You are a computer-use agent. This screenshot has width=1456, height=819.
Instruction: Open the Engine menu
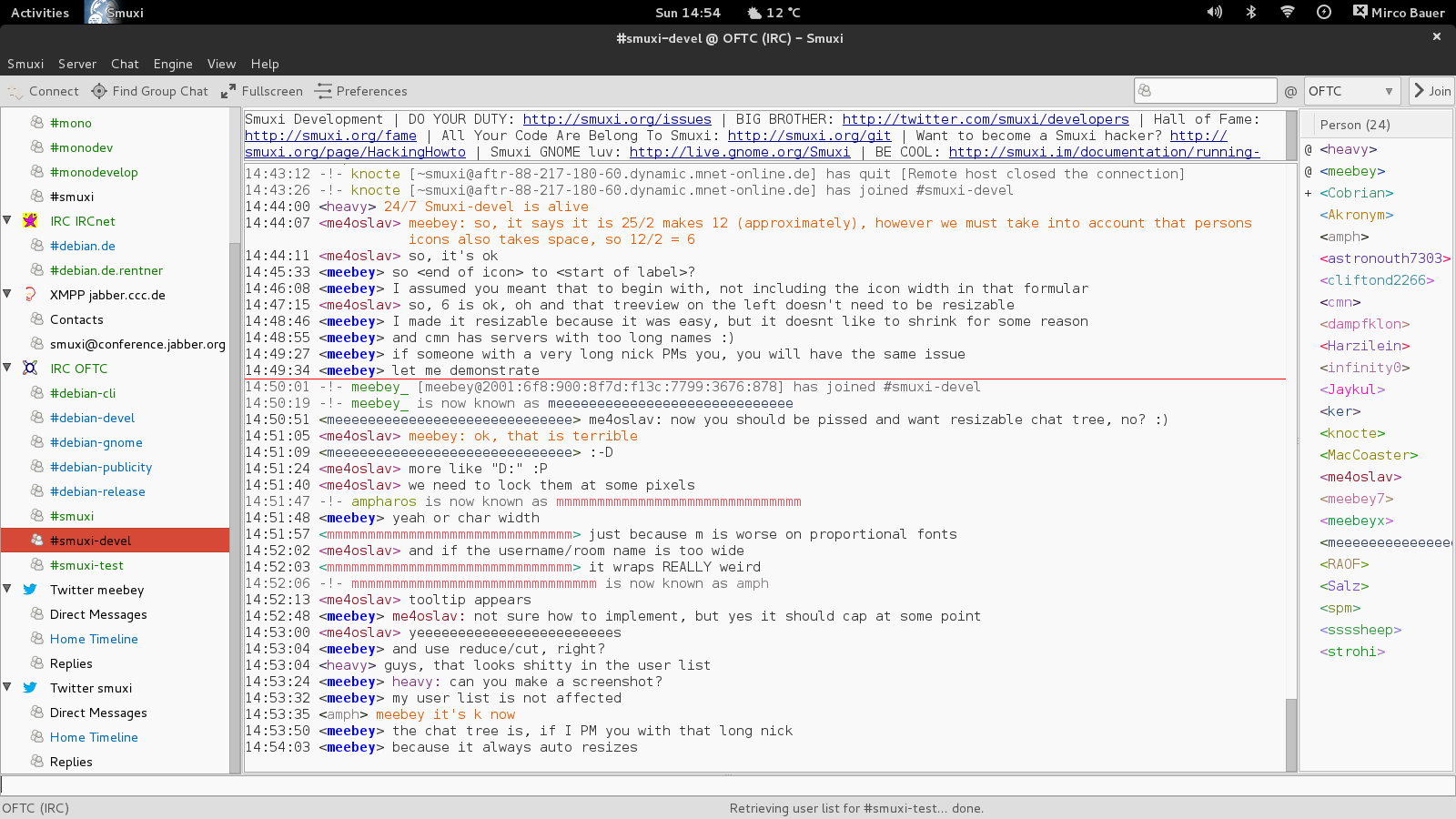click(x=173, y=64)
